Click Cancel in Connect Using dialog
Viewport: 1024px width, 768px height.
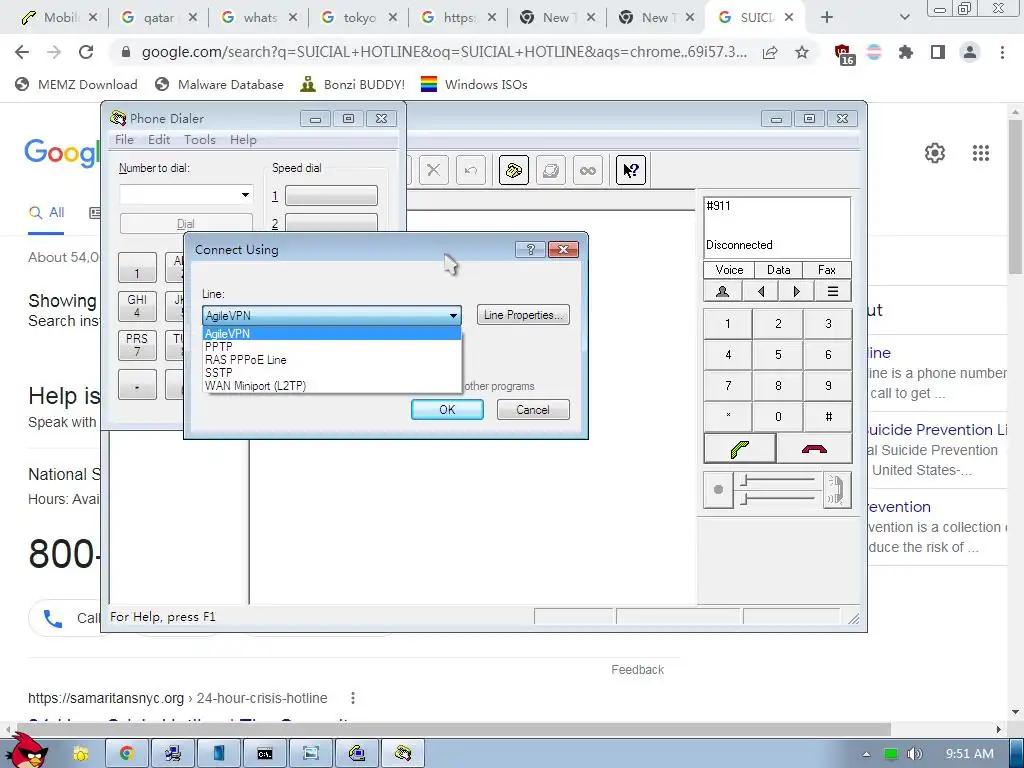pyautogui.click(x=533, y=409)
